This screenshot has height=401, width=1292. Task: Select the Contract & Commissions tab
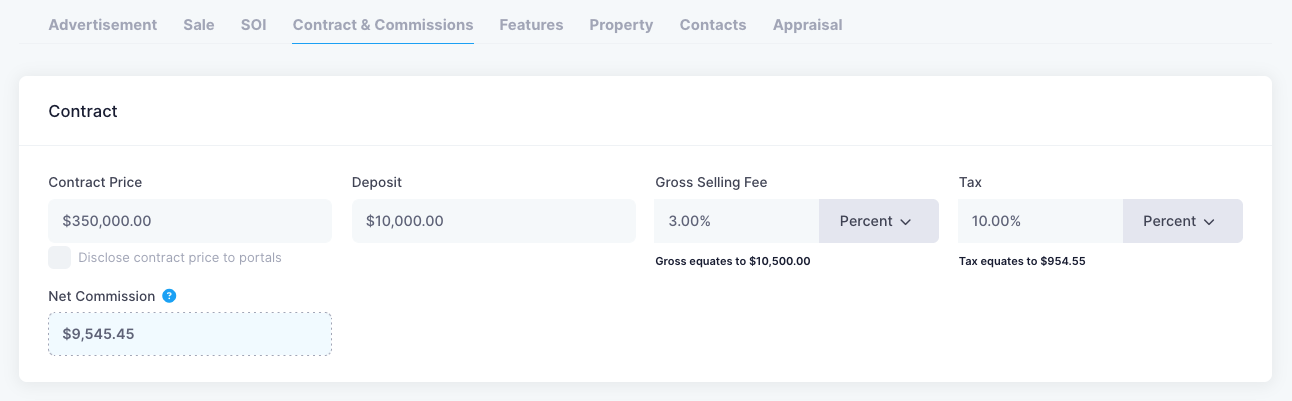point(383,25)
